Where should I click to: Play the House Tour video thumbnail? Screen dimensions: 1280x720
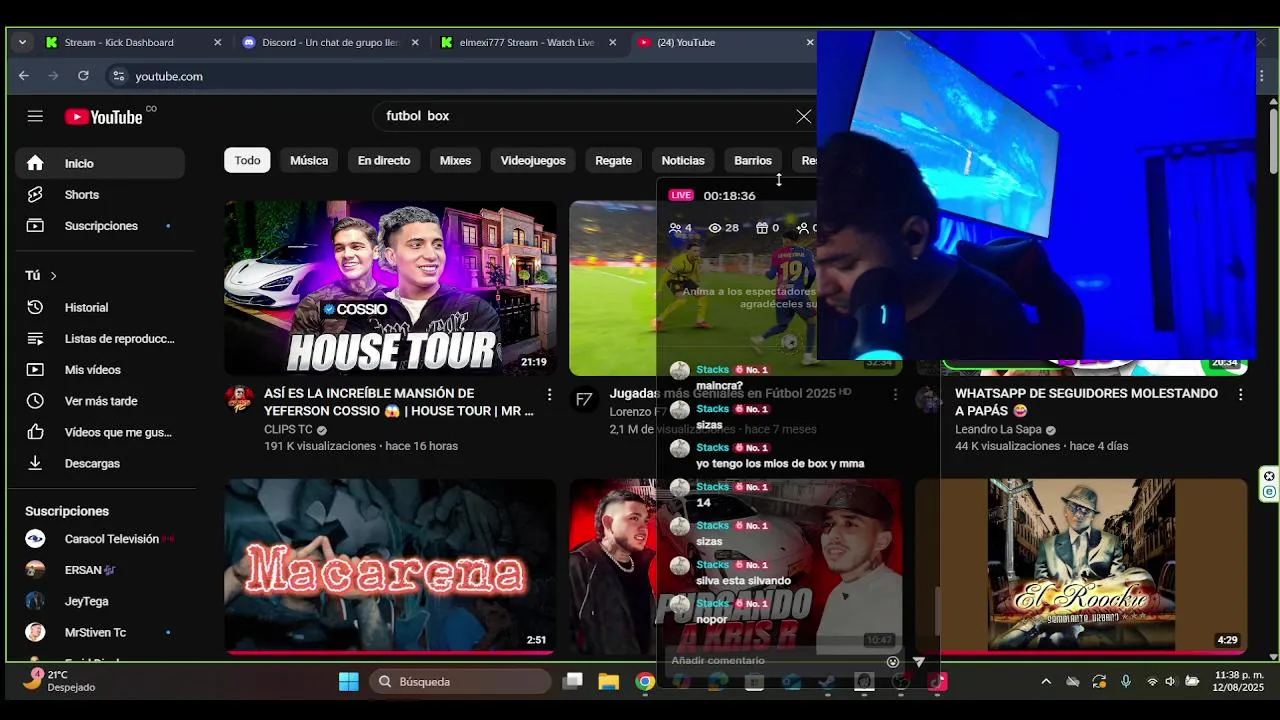pyautogui.click(x=390, y=288)
